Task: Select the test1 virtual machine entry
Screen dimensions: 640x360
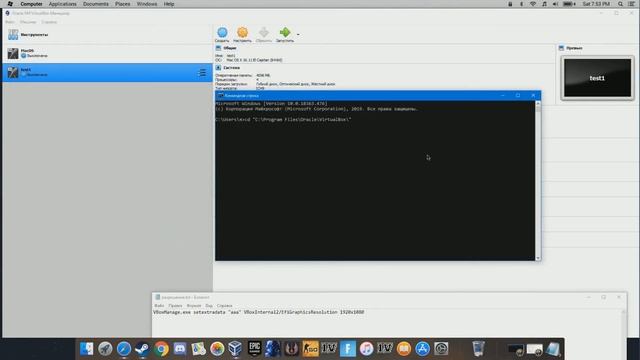Action: point(107,72)
